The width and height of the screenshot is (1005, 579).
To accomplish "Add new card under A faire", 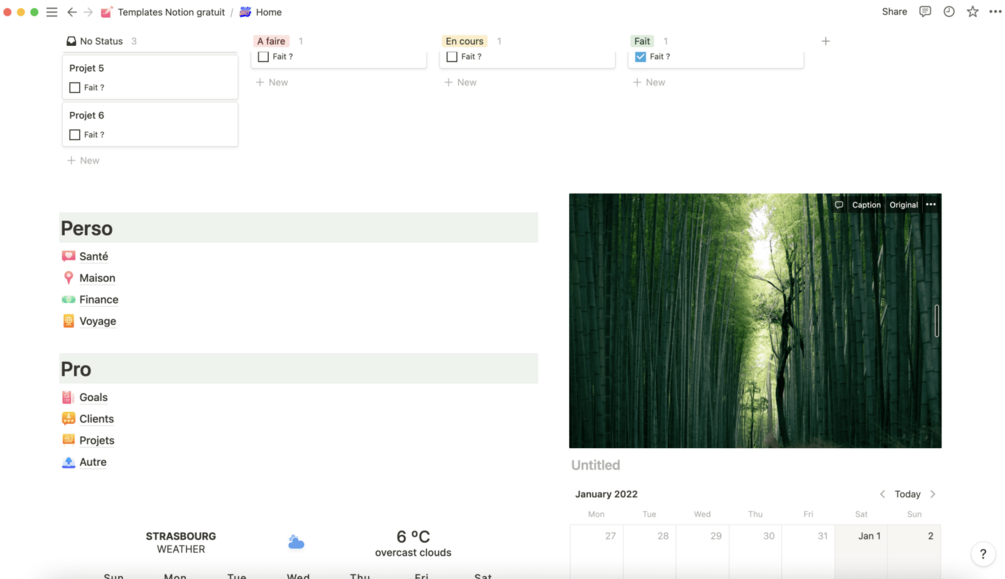I will click(x=272, y=82).
